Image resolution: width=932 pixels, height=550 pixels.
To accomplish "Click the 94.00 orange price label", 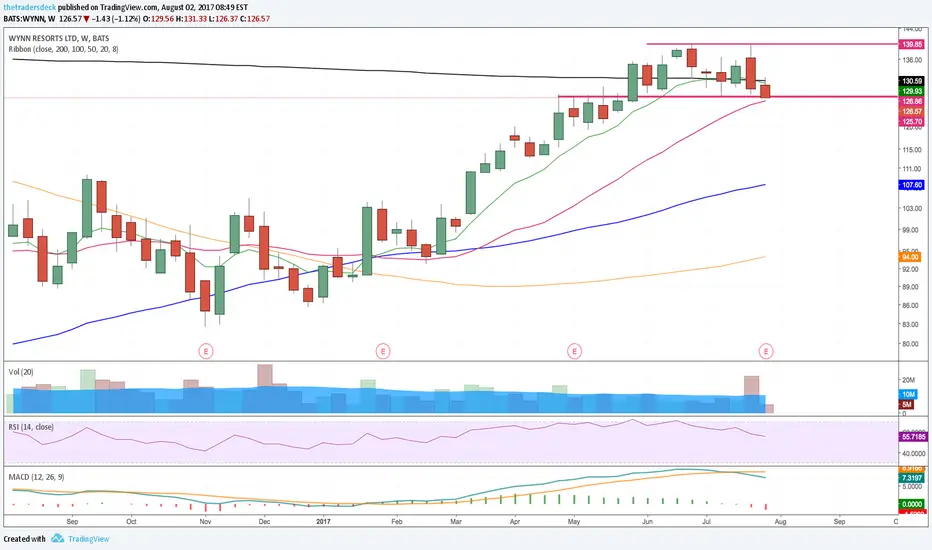I will tap(910, 257).
